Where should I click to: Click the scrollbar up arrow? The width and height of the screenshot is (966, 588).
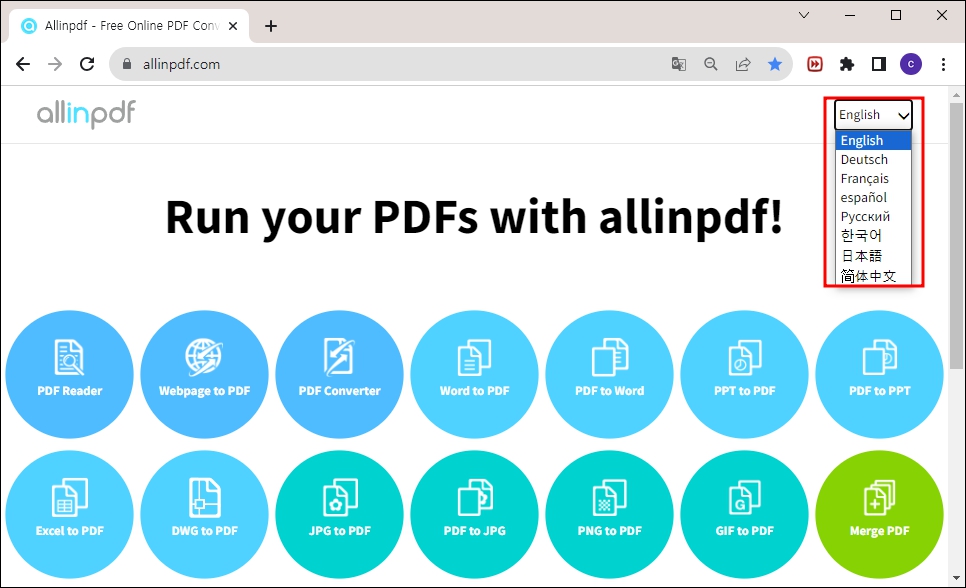[956, 96]
